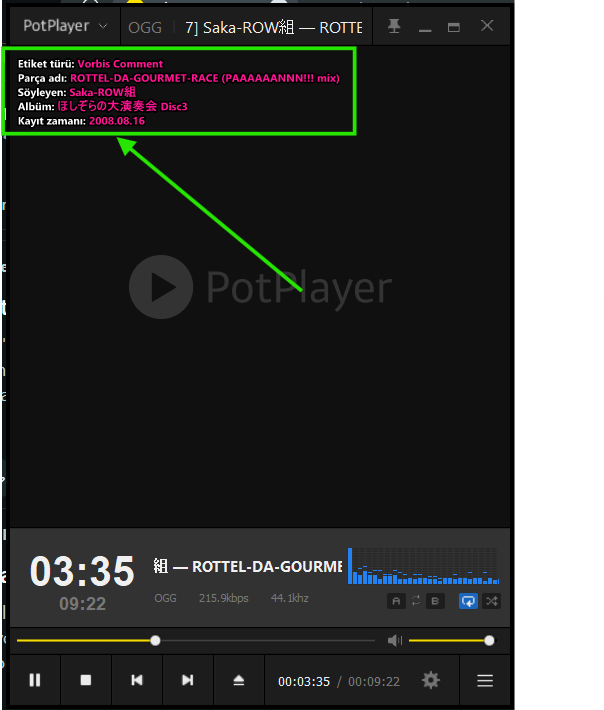Toggle the blue repeat playback button
Image resolution: width=604 pixels, height=710 pixels.
(468, 601)
